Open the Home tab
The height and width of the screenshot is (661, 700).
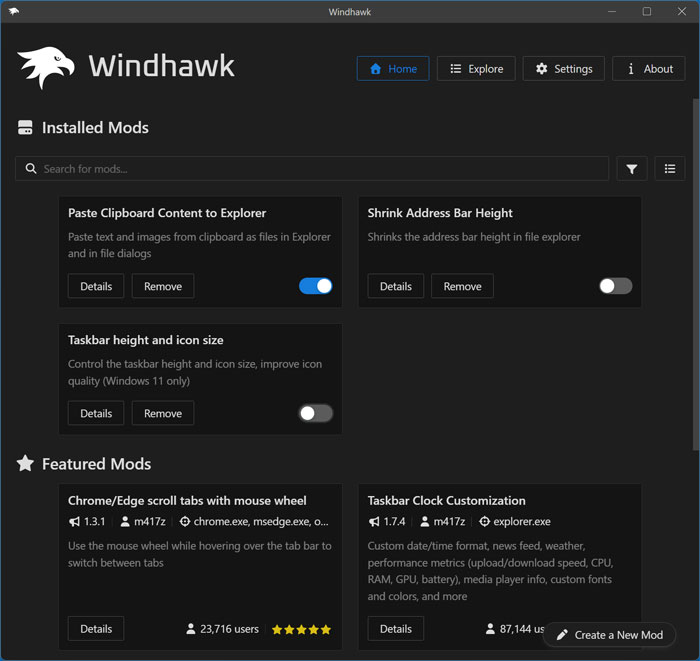[x=393, y=69]
